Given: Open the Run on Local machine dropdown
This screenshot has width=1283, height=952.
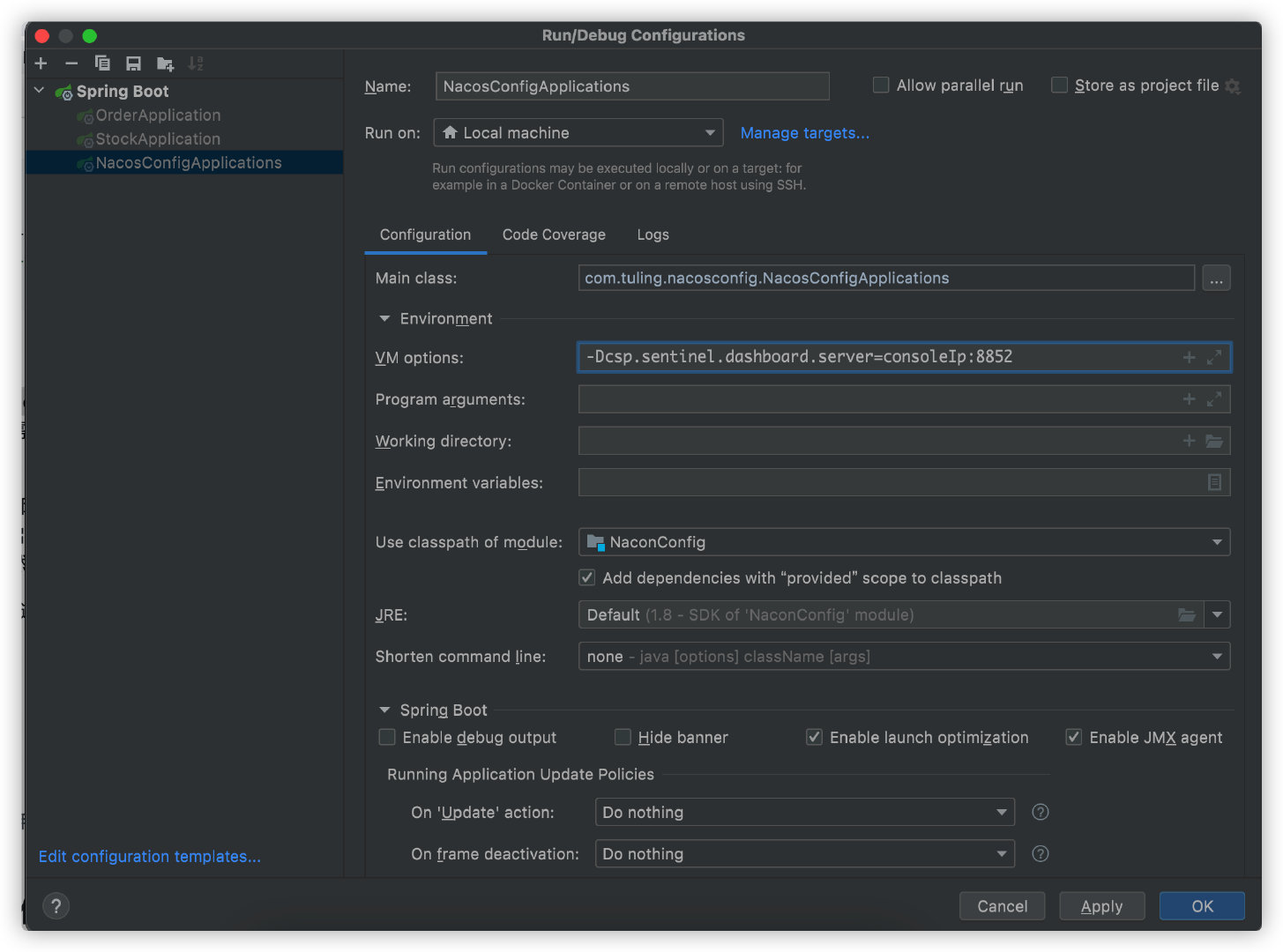Looking at the screenshot, I should point(578,133).
